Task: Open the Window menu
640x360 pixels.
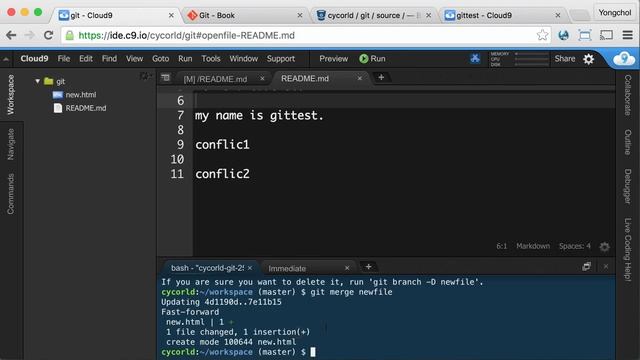Action: coord(243,59)
